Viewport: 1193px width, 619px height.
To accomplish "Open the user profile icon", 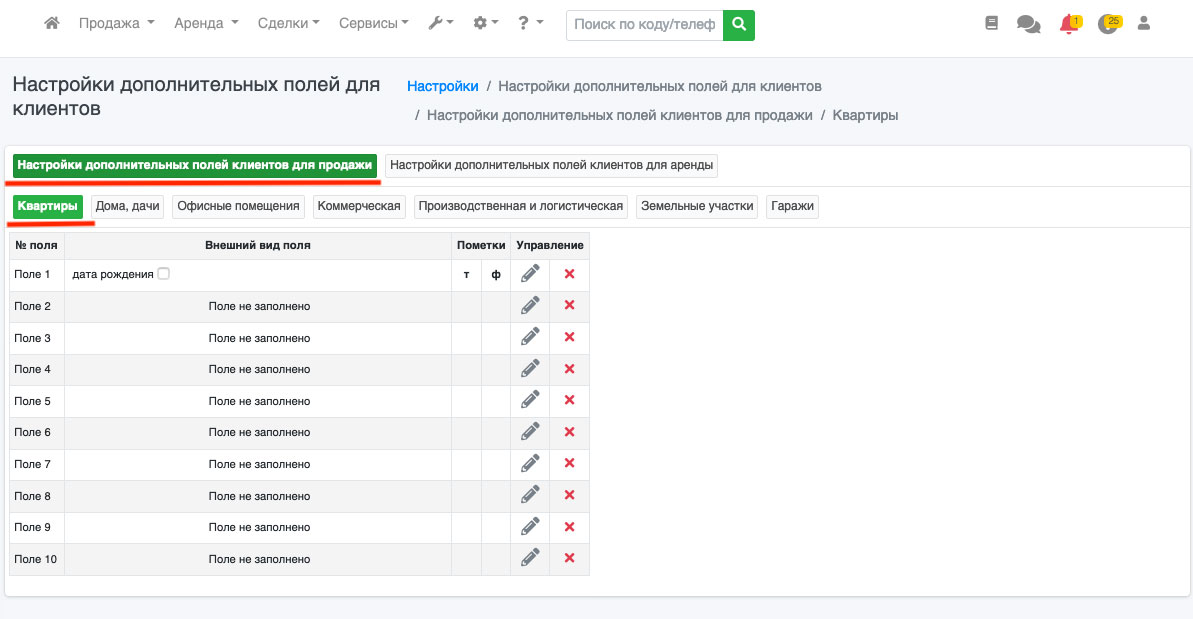I will (x=1144, y=23).
